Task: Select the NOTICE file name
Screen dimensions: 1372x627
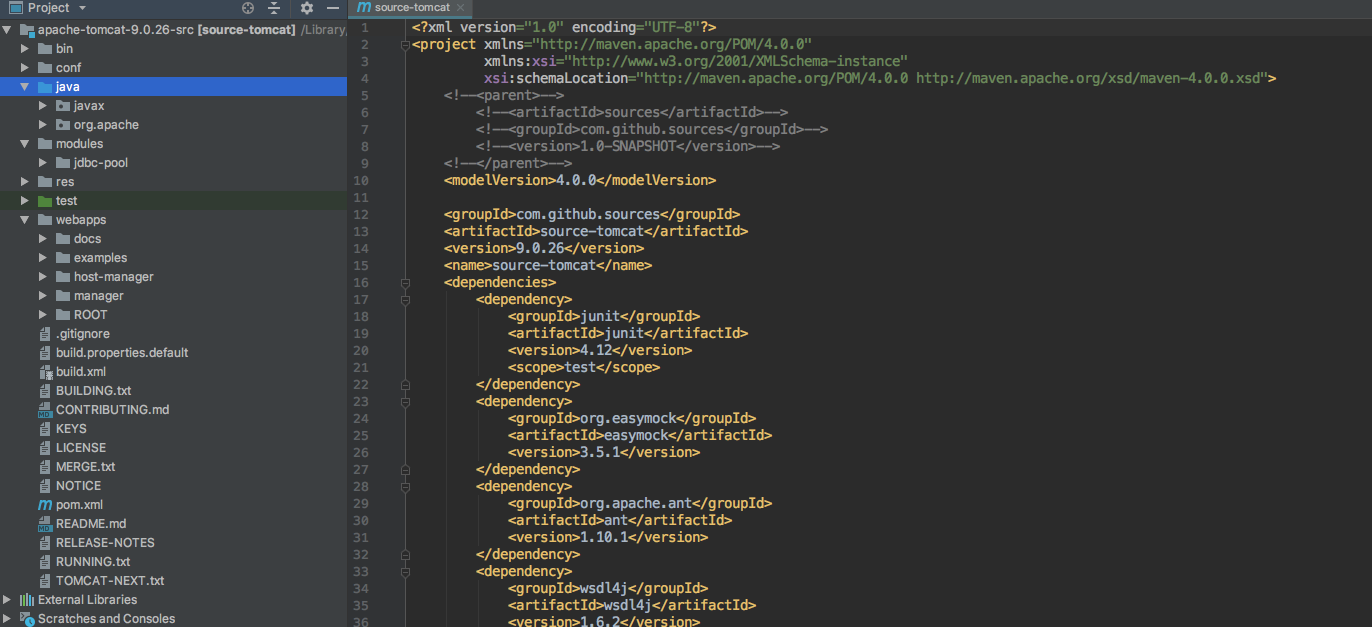Action: point(78,486)
